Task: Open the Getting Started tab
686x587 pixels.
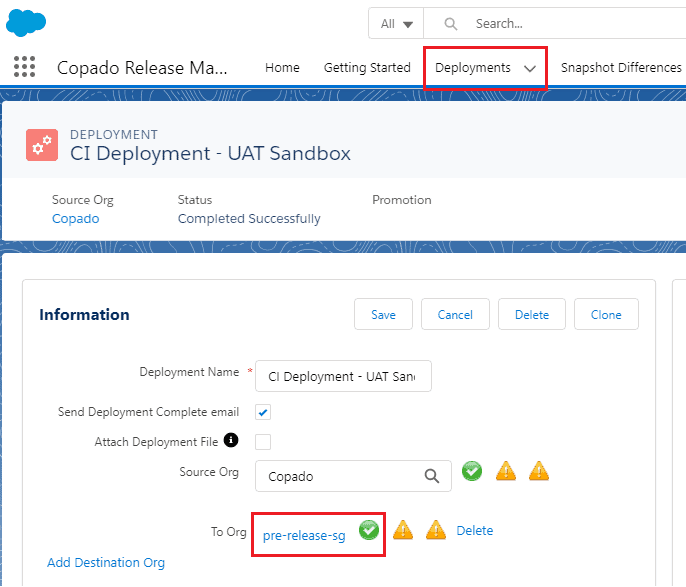Action: tap(367, 68)
